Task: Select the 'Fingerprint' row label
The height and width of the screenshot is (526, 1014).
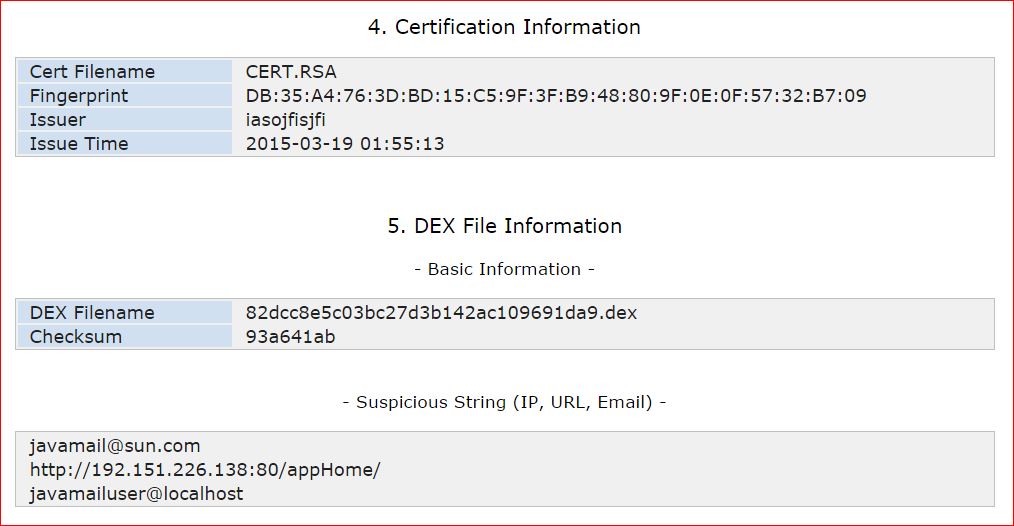Action: click(79, 96)
